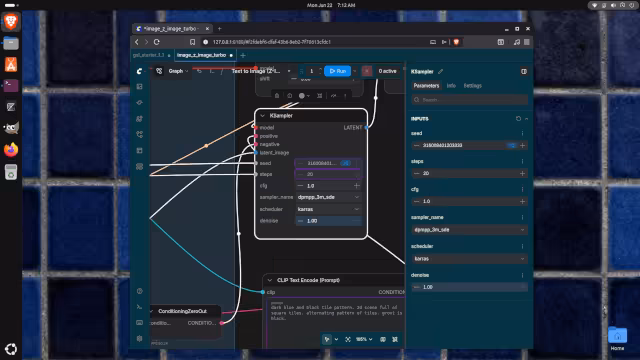Click the keyboard shortcuts icon in sidebar

pos(140,322)
